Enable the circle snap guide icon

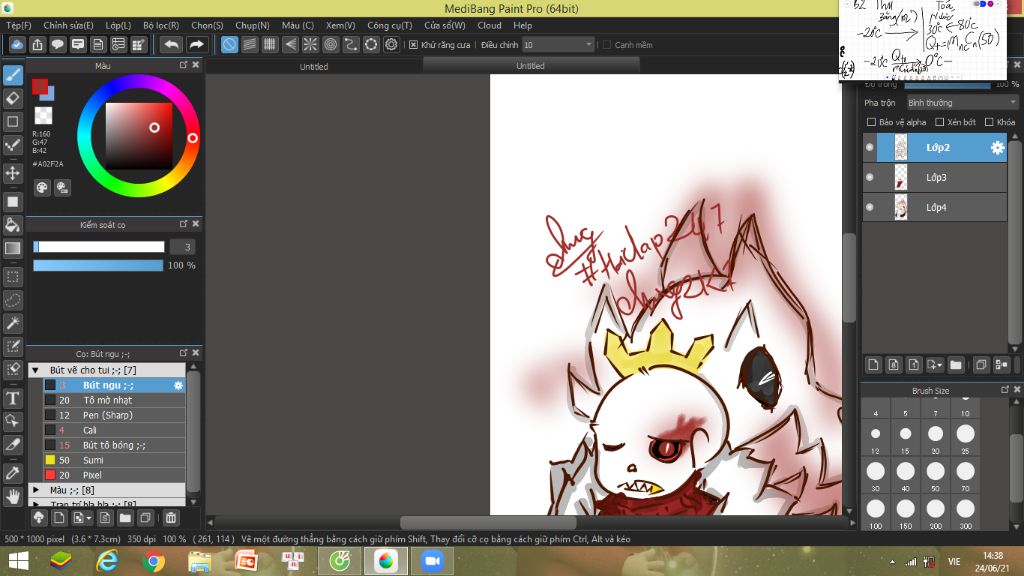[330, 44]
